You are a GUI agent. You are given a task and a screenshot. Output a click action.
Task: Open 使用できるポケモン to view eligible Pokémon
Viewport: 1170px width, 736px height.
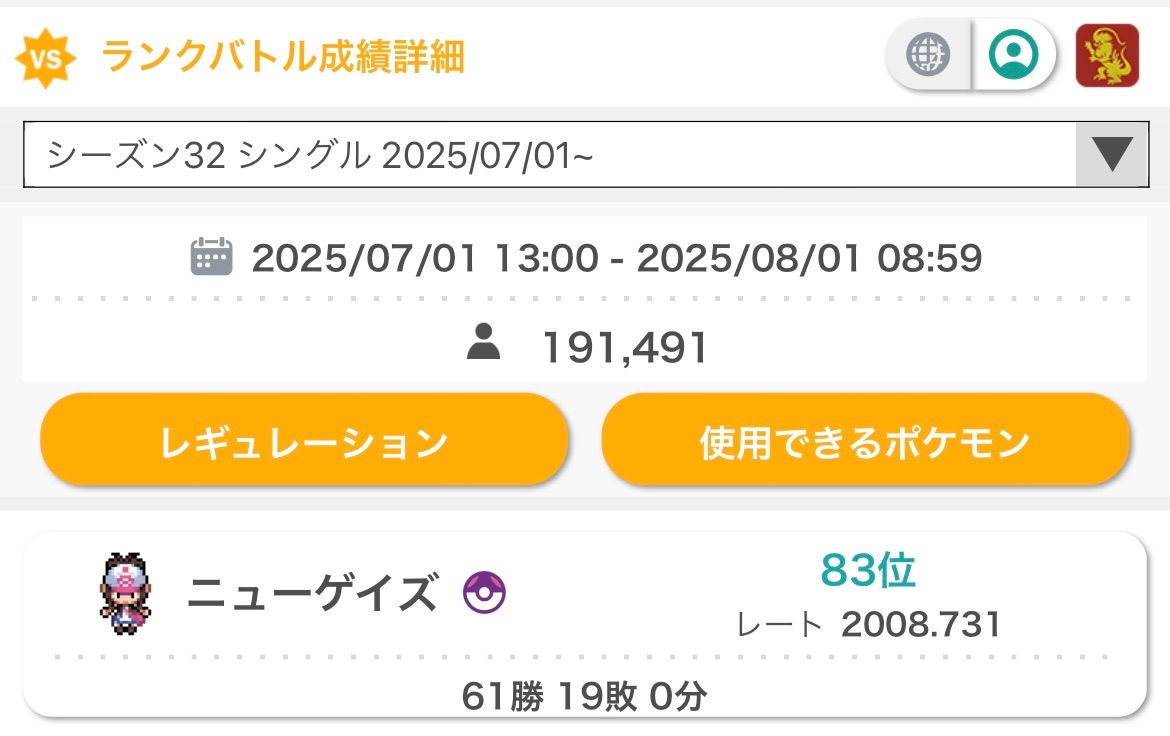(x=865, y=440)
